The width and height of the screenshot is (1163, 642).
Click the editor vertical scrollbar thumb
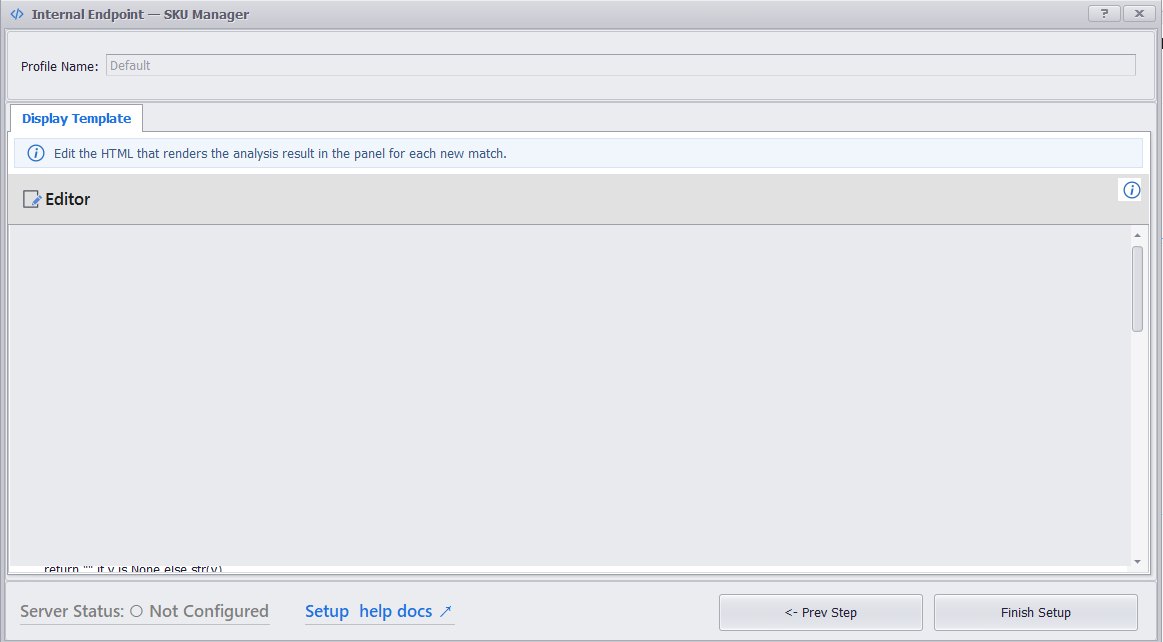(x=1137, y=289)
